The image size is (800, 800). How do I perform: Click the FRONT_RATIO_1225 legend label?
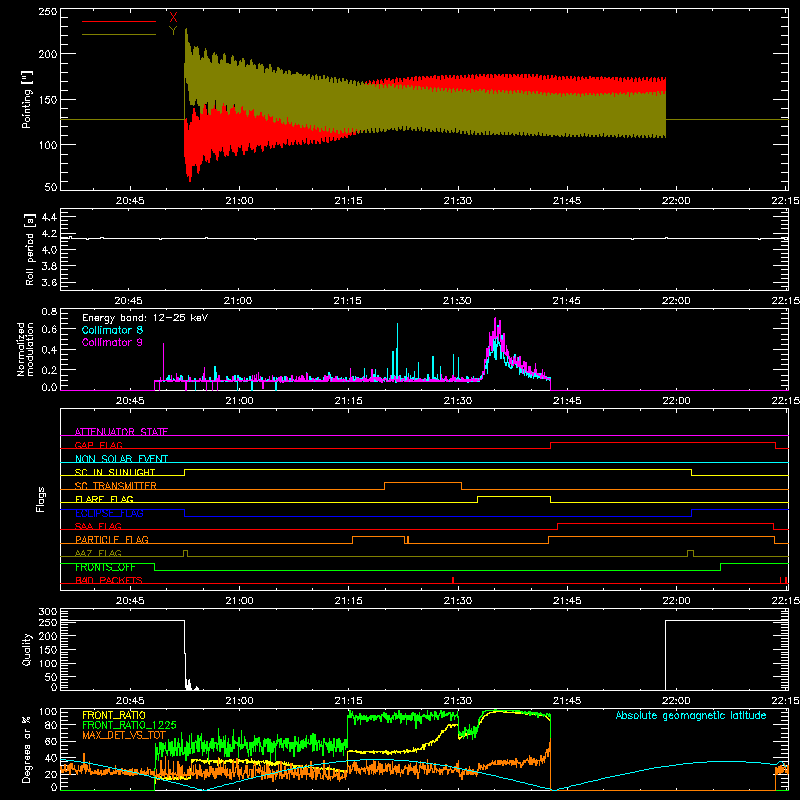coord(129,725)
